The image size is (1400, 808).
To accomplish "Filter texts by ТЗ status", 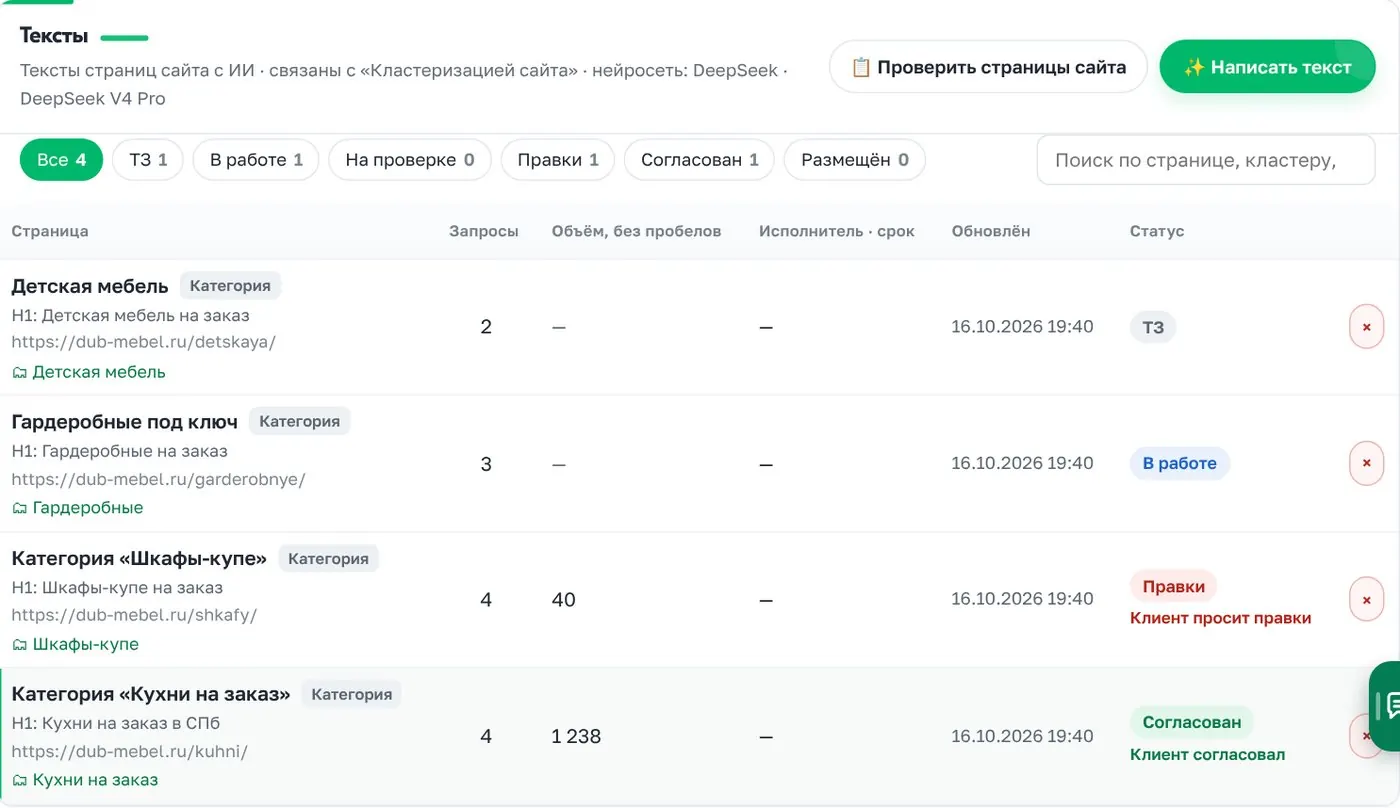I will coord(148,160).
